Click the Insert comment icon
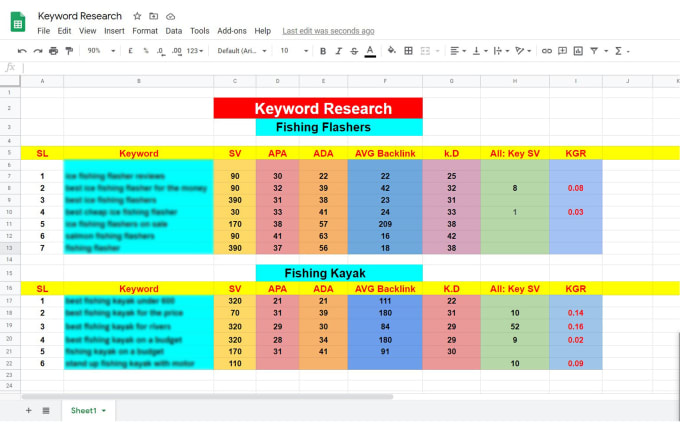The width and height of the screenshot is (680, 425). point(562,51)
